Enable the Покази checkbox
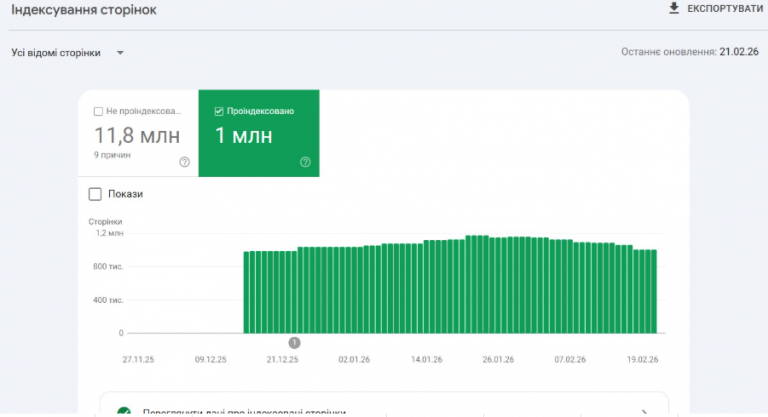The width and height of the screenshot is (768, 417). pyautogui.click(x=95, y=194)
